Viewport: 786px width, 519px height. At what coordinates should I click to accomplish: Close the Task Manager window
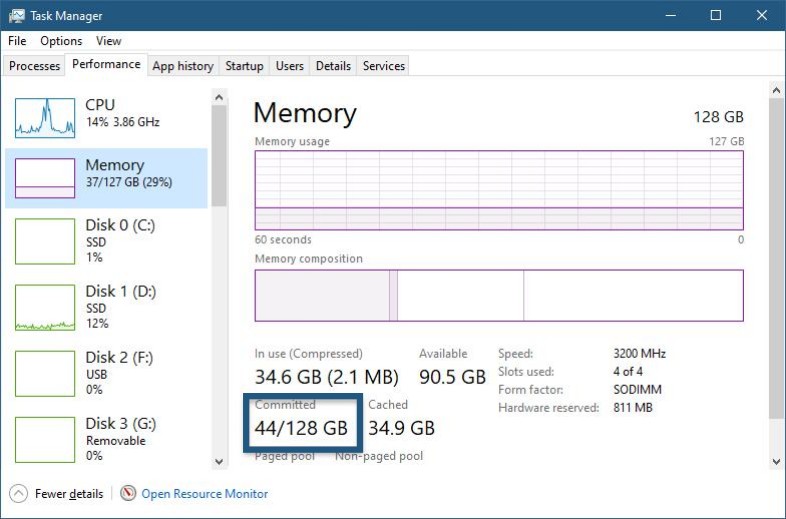click(x=762, y=16)
